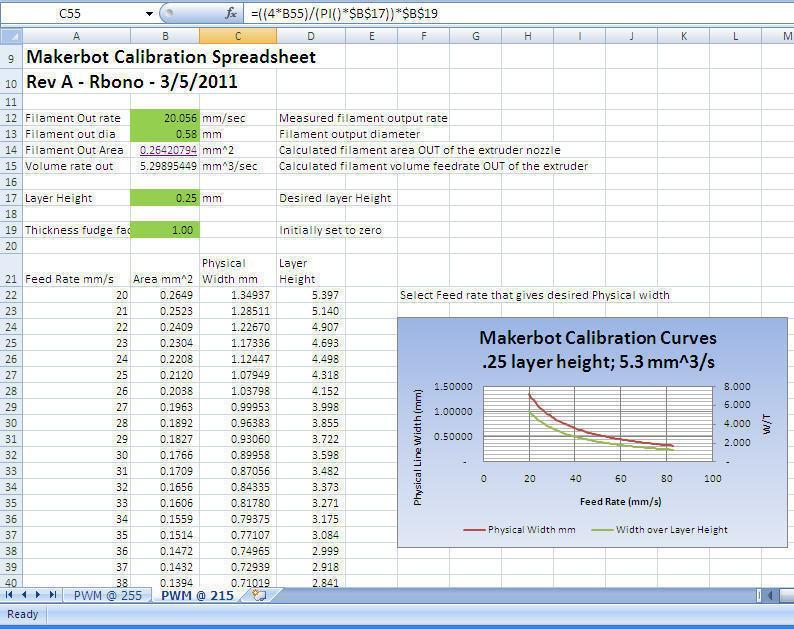794x629 pixels.
Task: Click the green cell with 0.58
Action: coord(165,134)
